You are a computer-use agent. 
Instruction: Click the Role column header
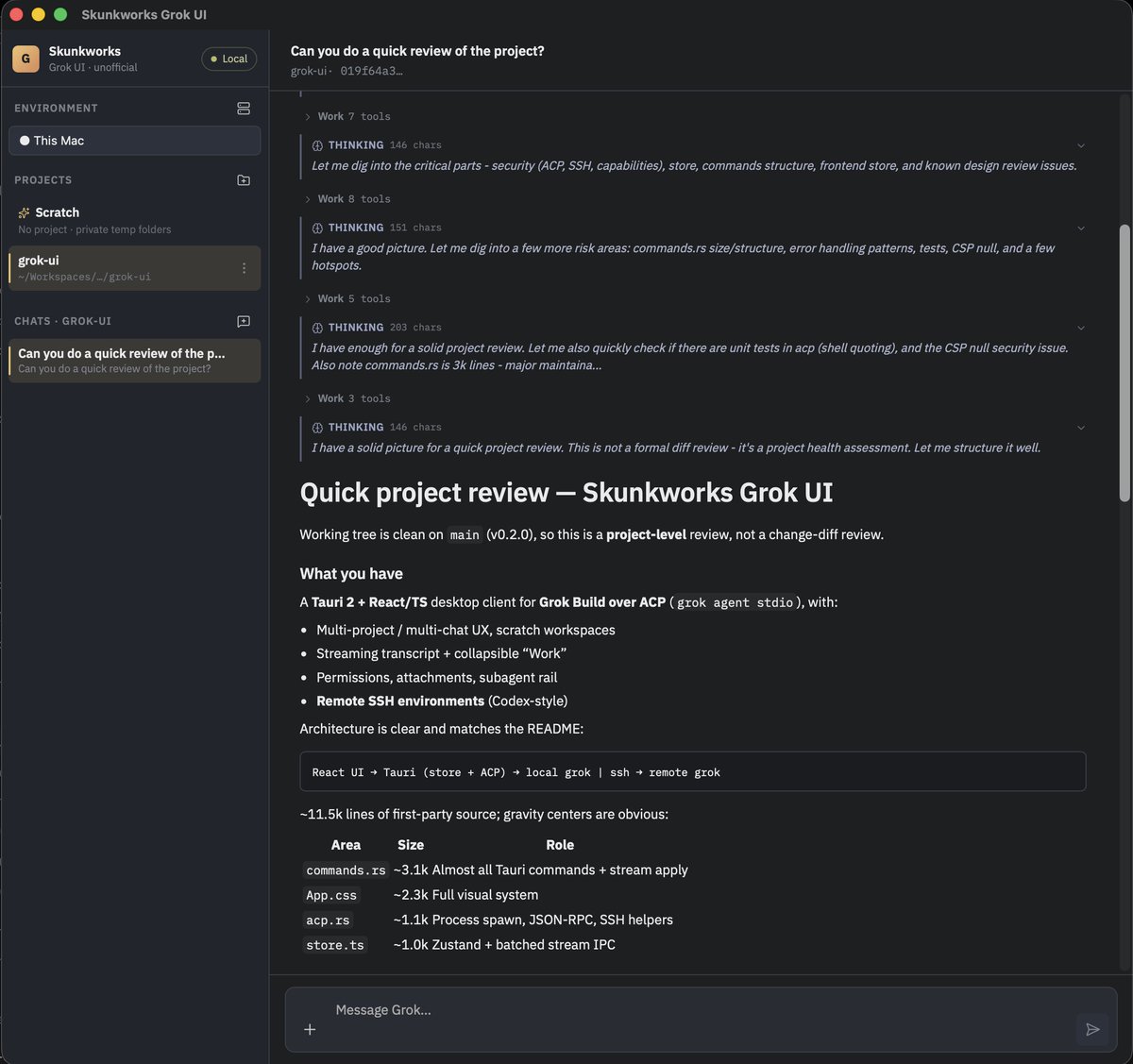pyautogui.click(x=560, y=845)
